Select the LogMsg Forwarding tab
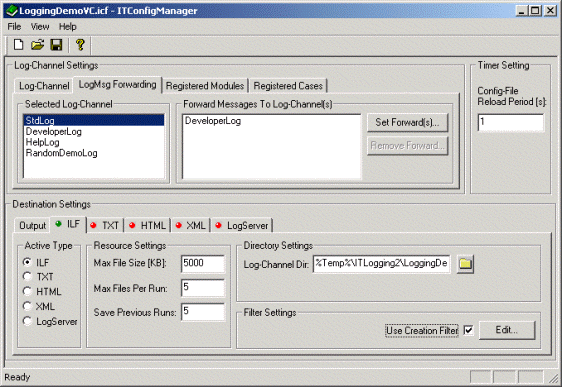562x387 pixels. click(118, 85)
